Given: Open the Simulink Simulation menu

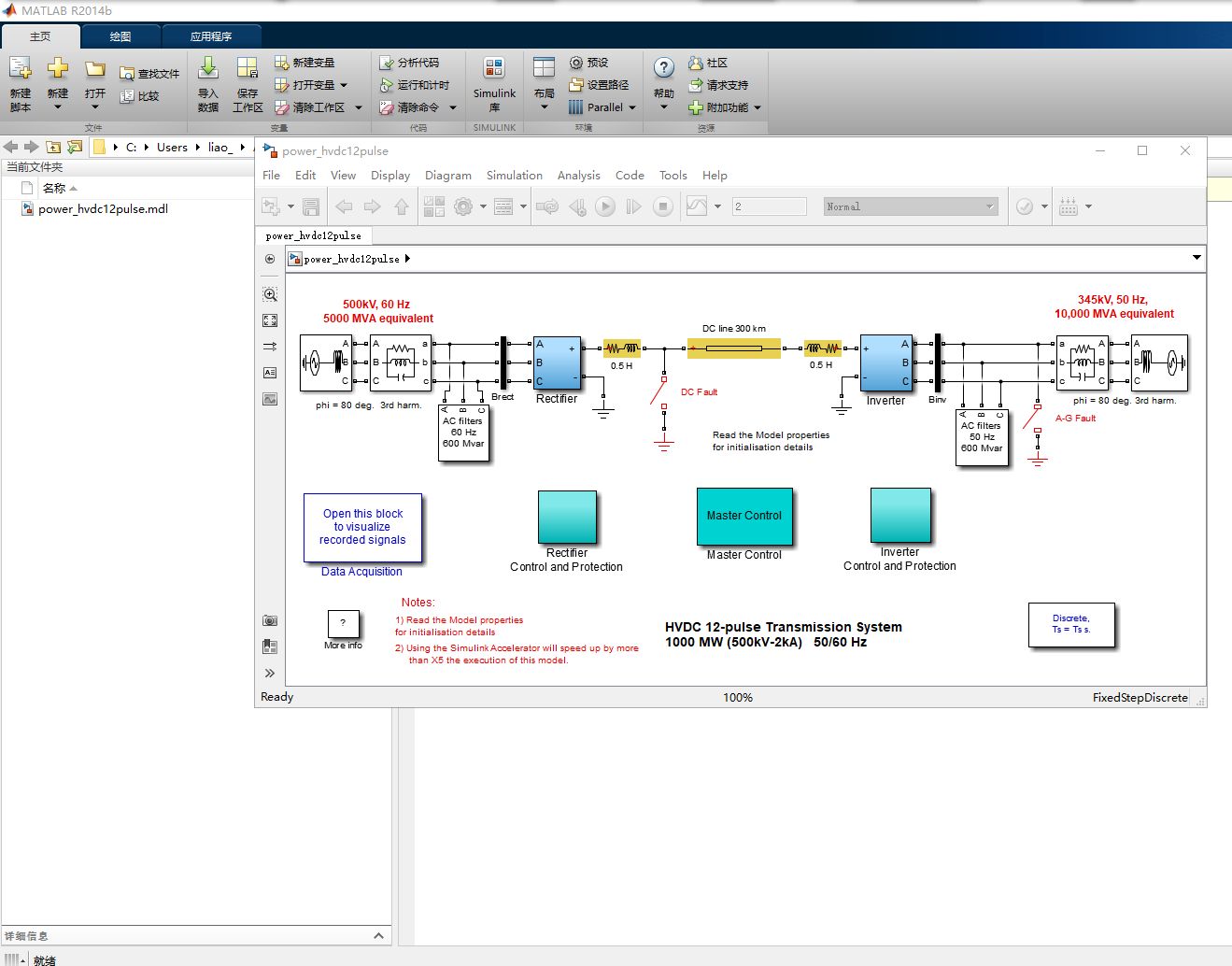Looking at the screenshot, I should 515,176.
